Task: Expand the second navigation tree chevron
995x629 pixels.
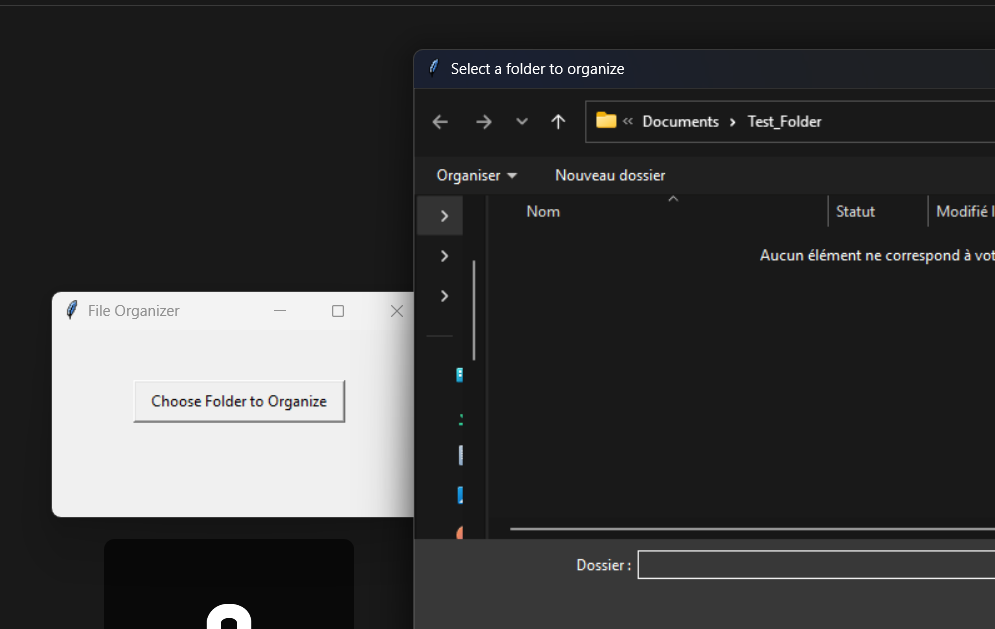Action: pos(444,256)
